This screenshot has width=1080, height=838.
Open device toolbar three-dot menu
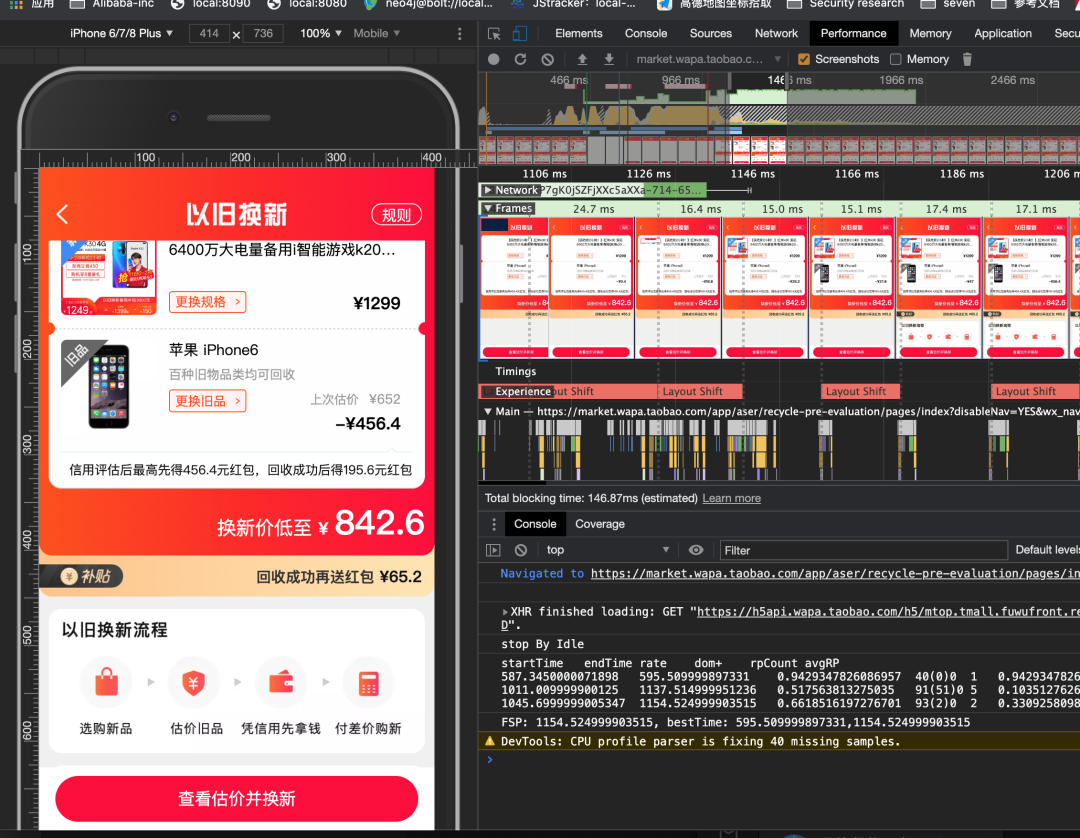click(460, 33)
